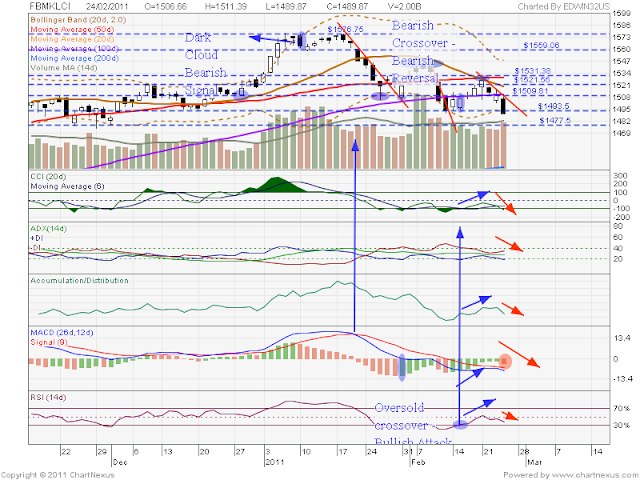This screenshot has height=480, width=640.
Task: Select the Moving Average (20d) legend entry
Action: coord(72,39)
